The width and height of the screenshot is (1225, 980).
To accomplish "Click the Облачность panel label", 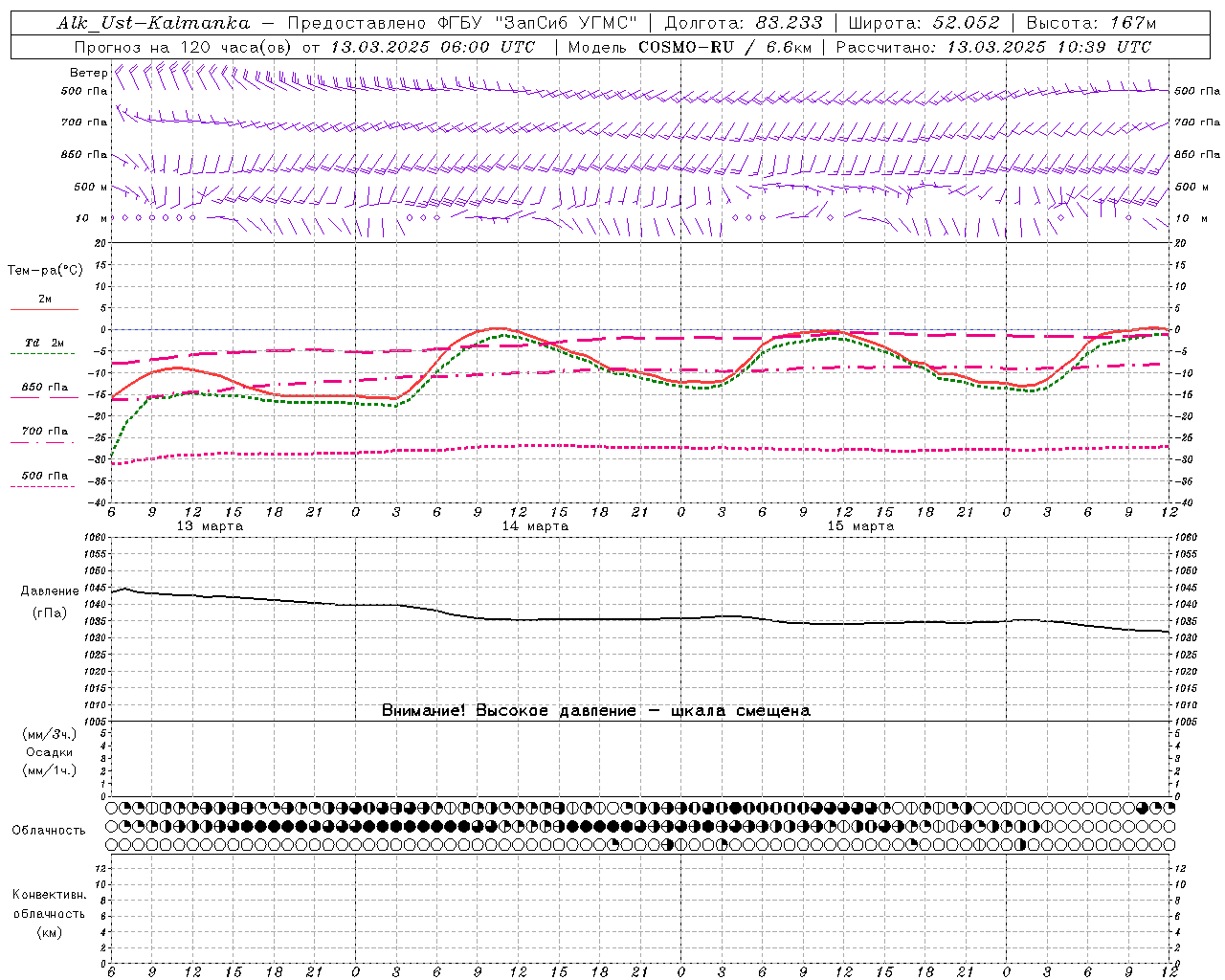I will point(49,831).
